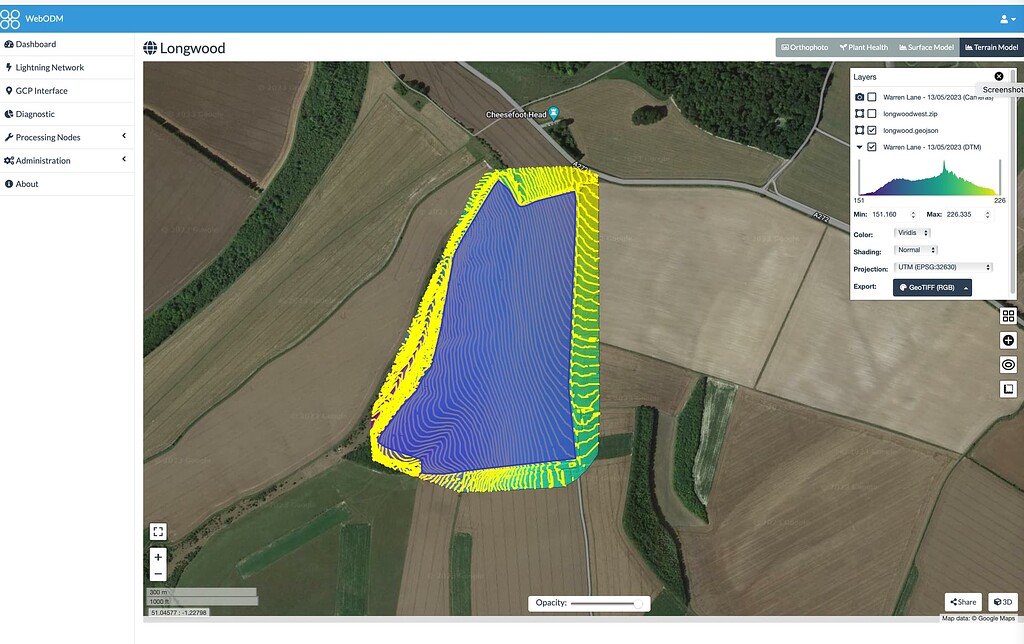1024x644 pixels.
Task: Open the 3D view button
Action: click(1003, 601)
